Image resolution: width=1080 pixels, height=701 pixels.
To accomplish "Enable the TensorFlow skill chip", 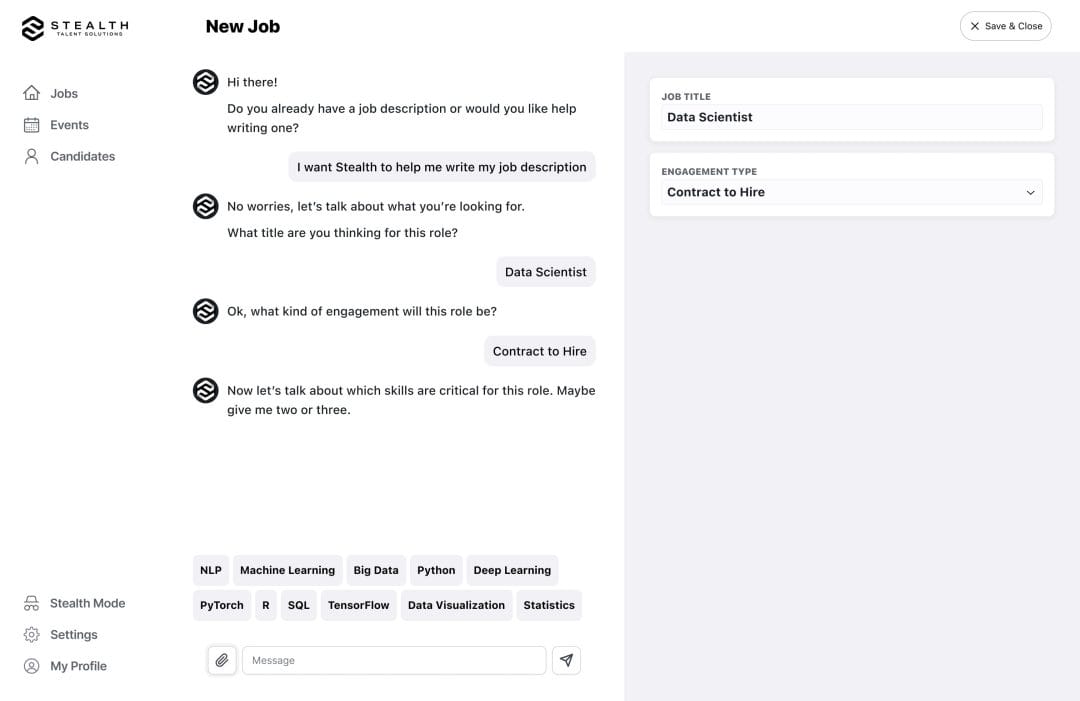I will pos(358,605).
